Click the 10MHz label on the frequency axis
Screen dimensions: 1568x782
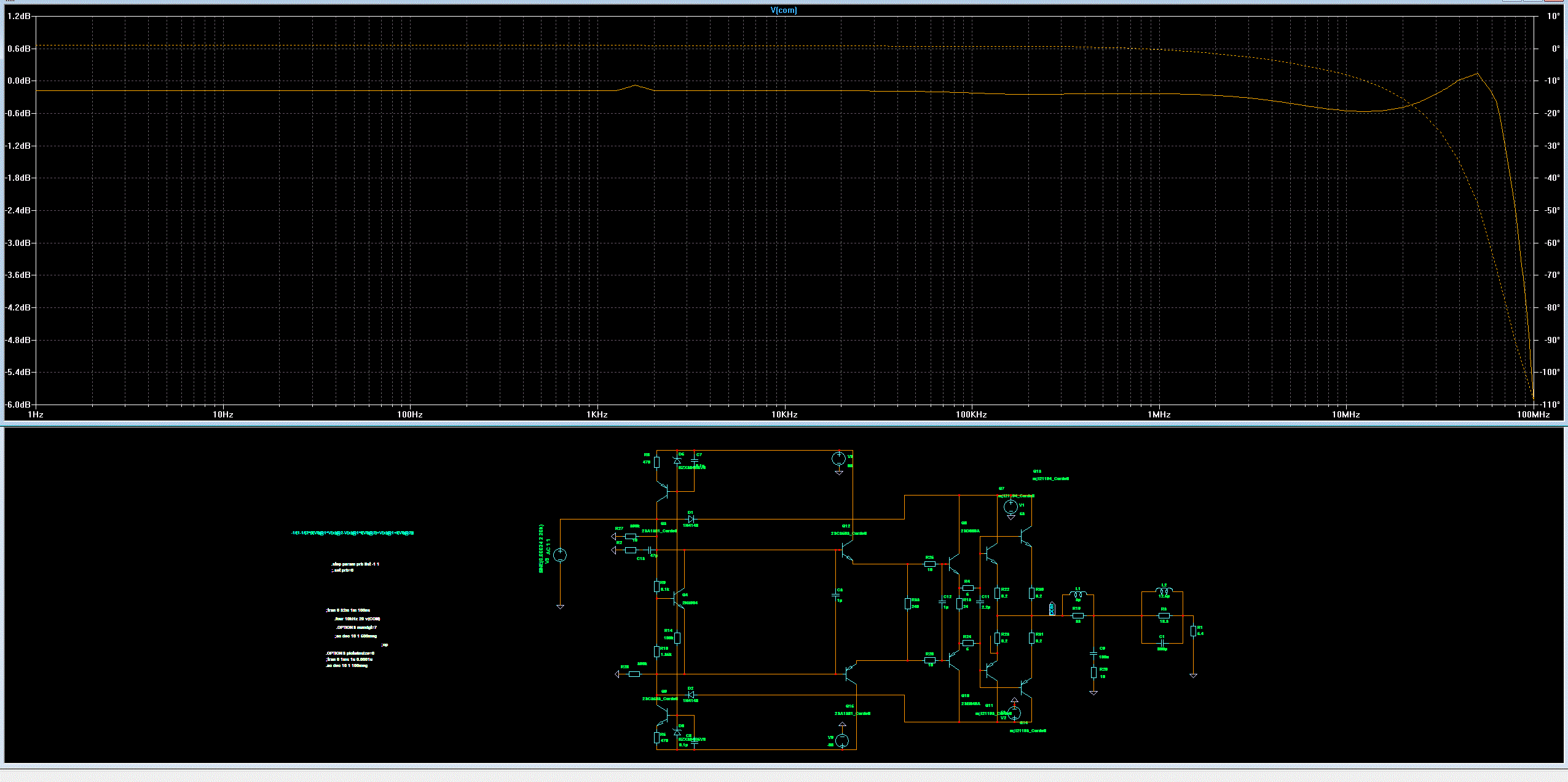[x=1345, y=414]
